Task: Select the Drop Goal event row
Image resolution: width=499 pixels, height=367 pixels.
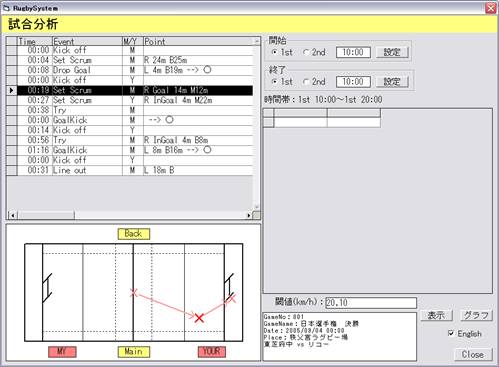Action: [135, 70]
